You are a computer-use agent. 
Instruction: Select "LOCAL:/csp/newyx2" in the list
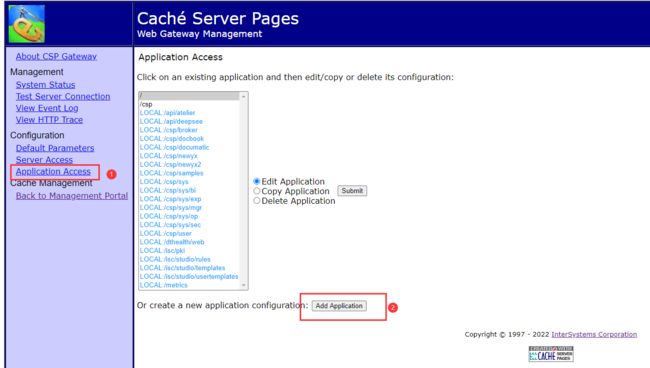coord(189,165)
